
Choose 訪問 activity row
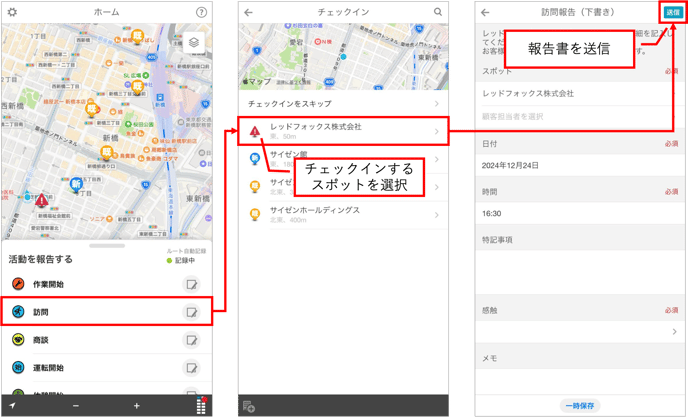coord(107,311)
